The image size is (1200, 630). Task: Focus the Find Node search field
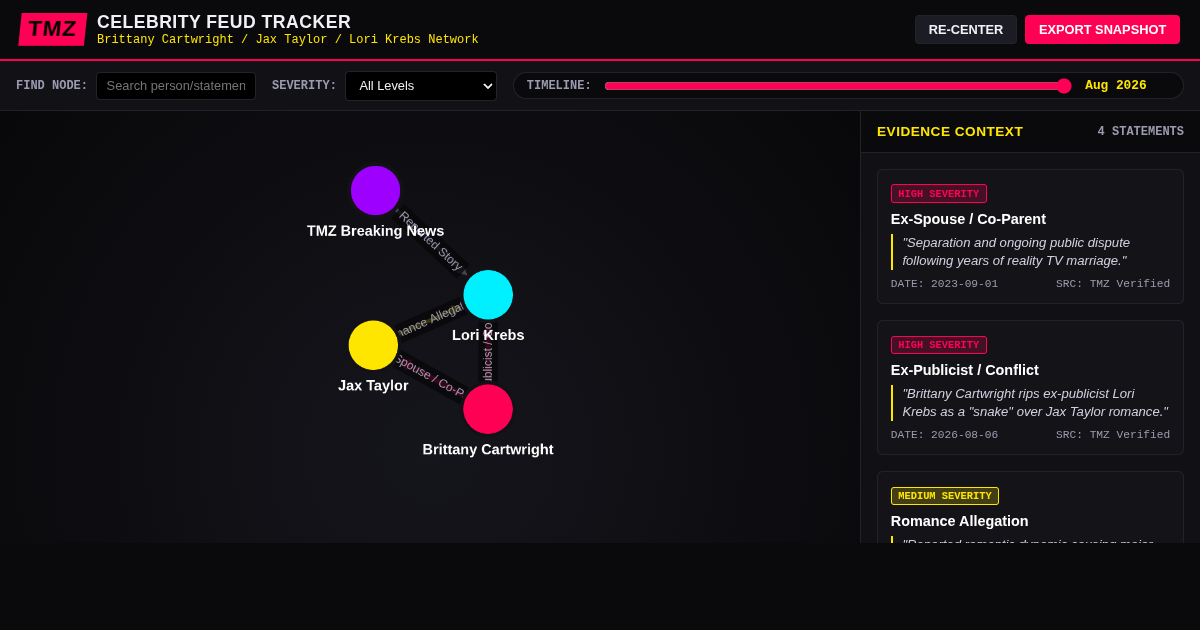pos(176,86)
